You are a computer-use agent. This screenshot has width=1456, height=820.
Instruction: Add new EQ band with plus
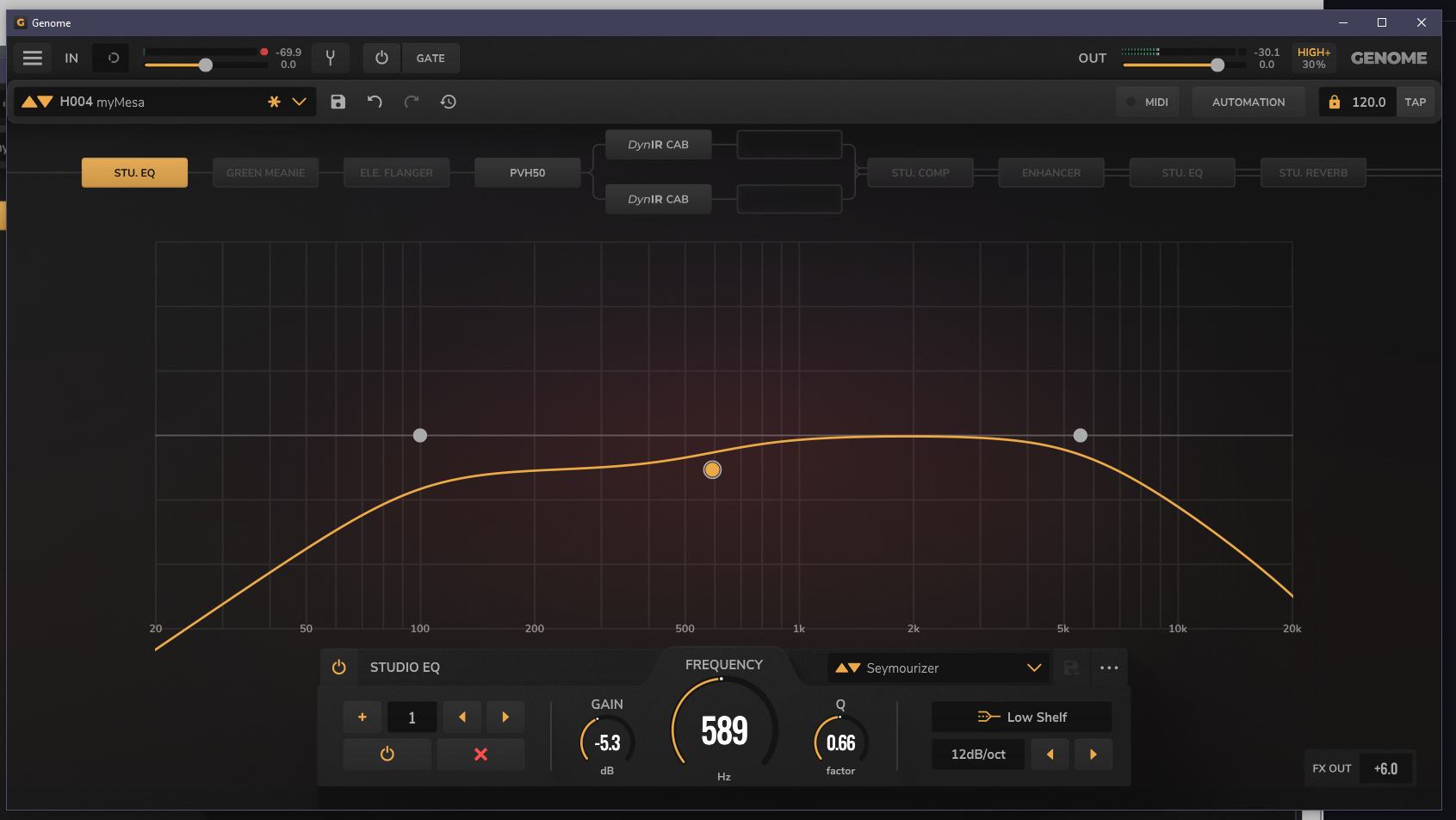pos(362,717)
